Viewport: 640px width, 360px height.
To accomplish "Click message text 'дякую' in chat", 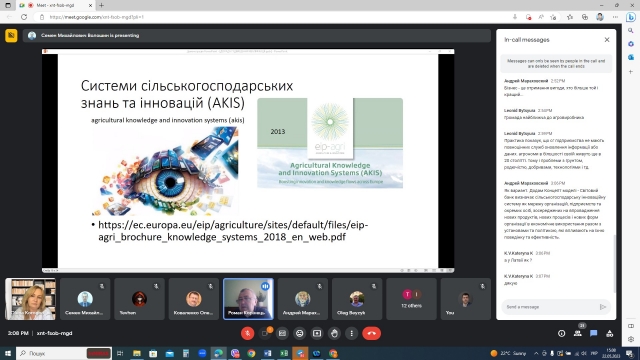I will coord(511,283).
